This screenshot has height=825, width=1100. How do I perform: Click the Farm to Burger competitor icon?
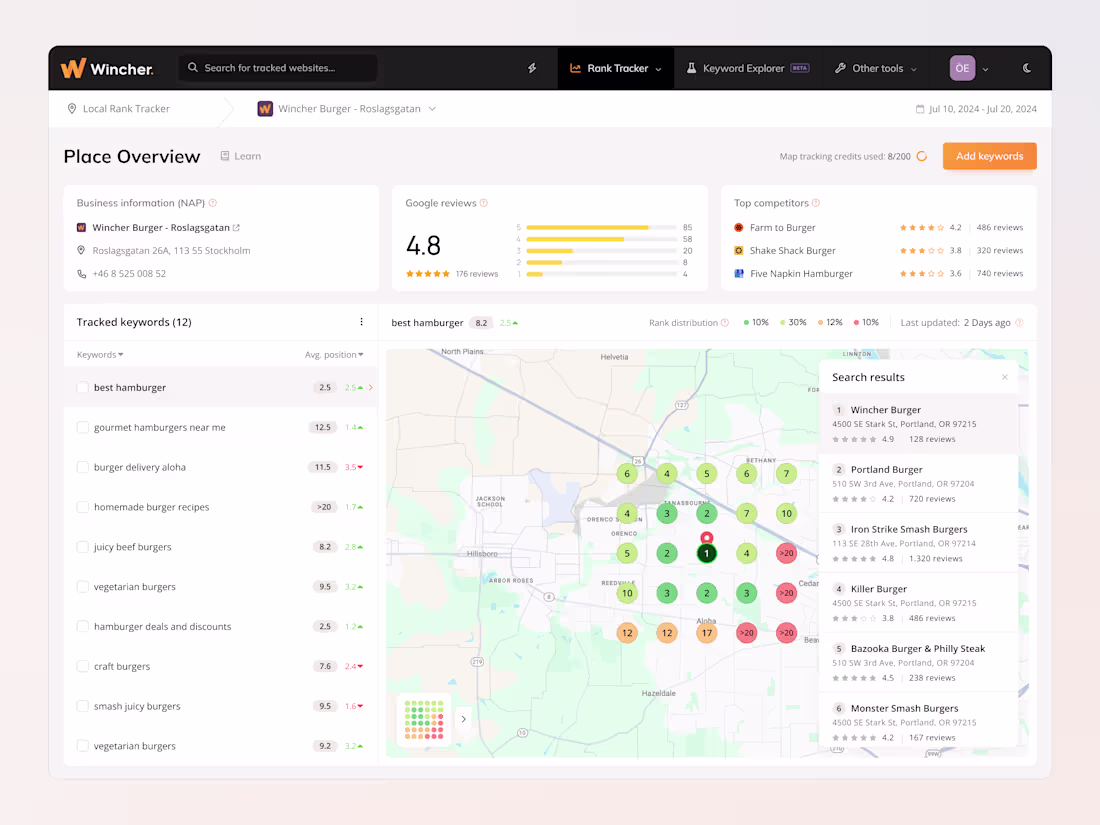coord(739,227)
